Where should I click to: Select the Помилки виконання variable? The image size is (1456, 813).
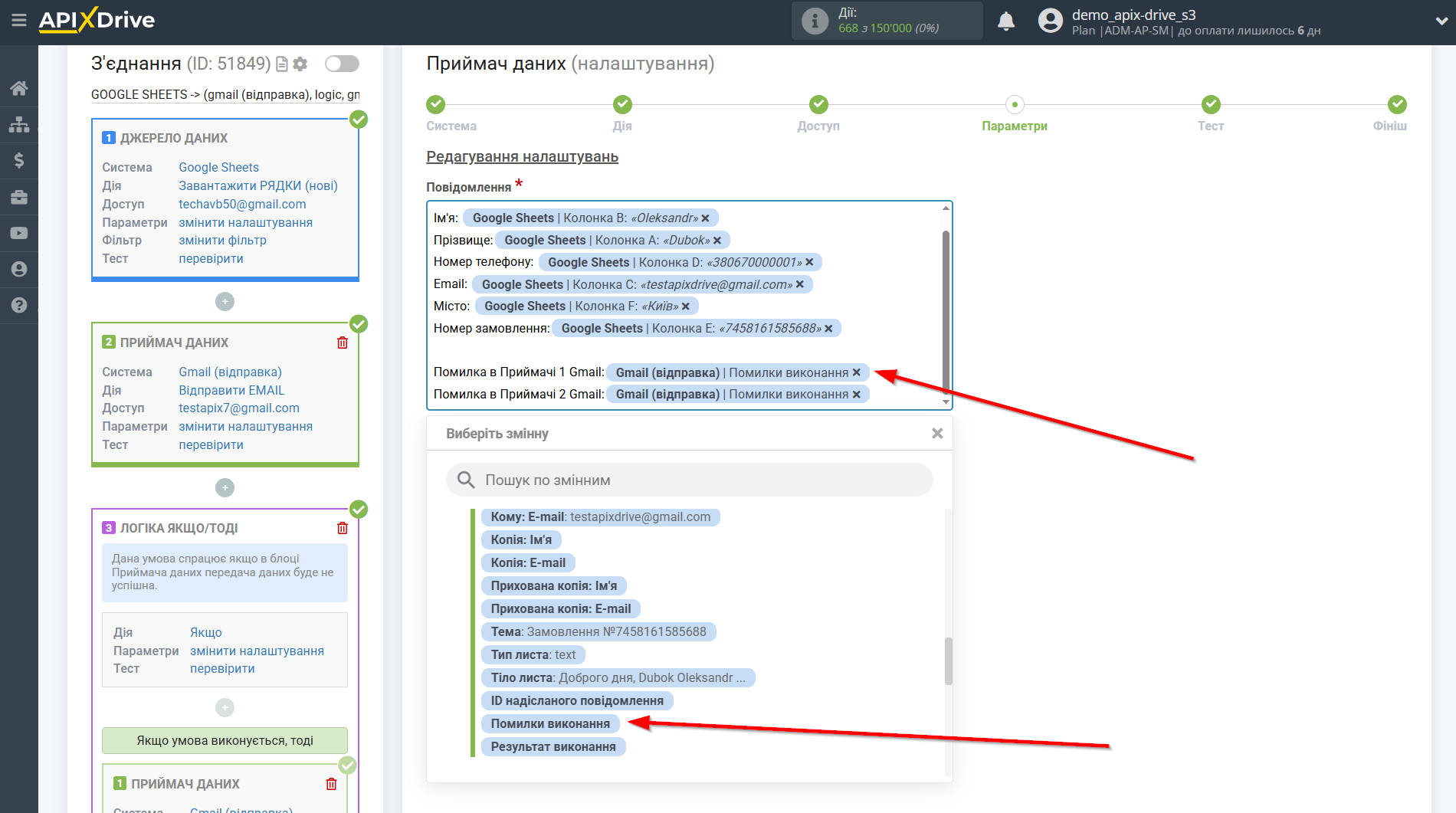point(550,724)
